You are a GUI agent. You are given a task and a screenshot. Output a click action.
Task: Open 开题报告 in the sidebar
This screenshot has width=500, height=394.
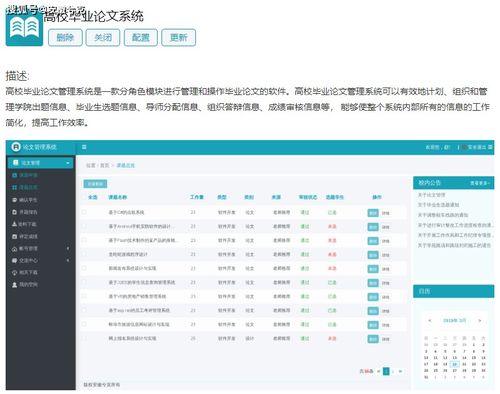click(x=28, y=212)
